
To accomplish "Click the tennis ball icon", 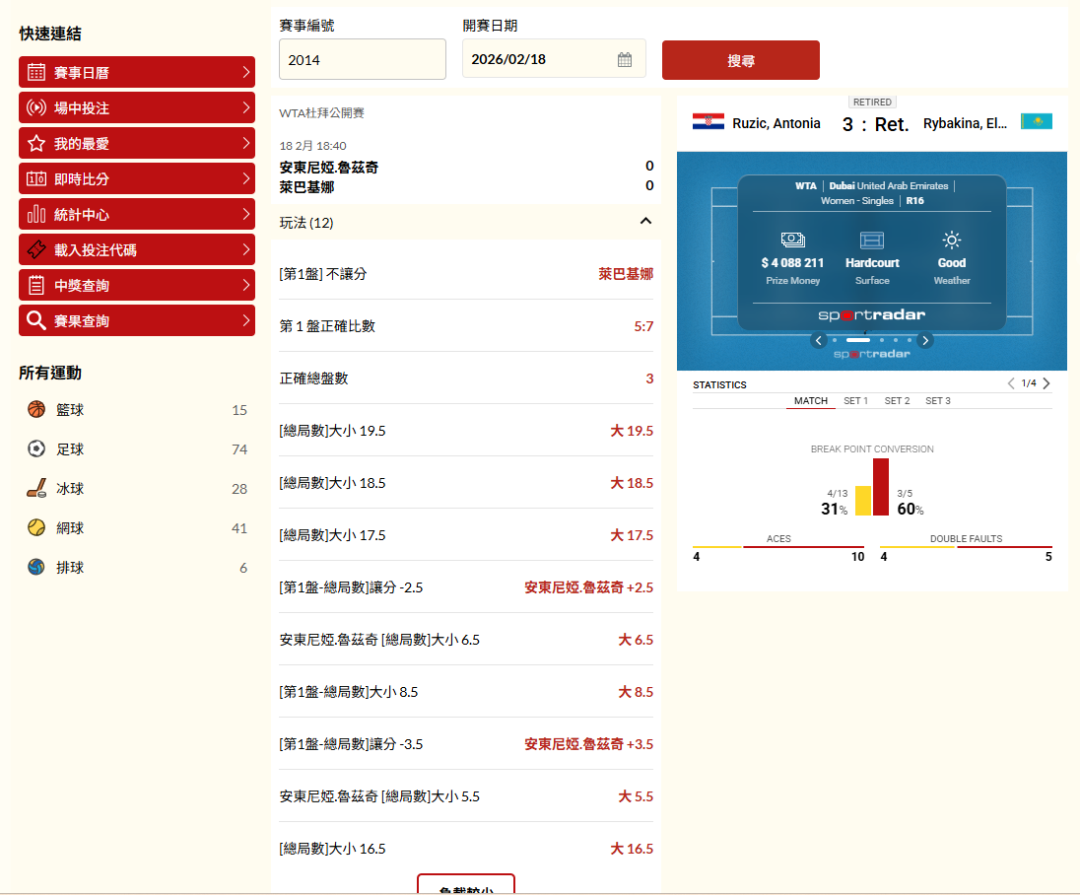I will click(37, 528).
